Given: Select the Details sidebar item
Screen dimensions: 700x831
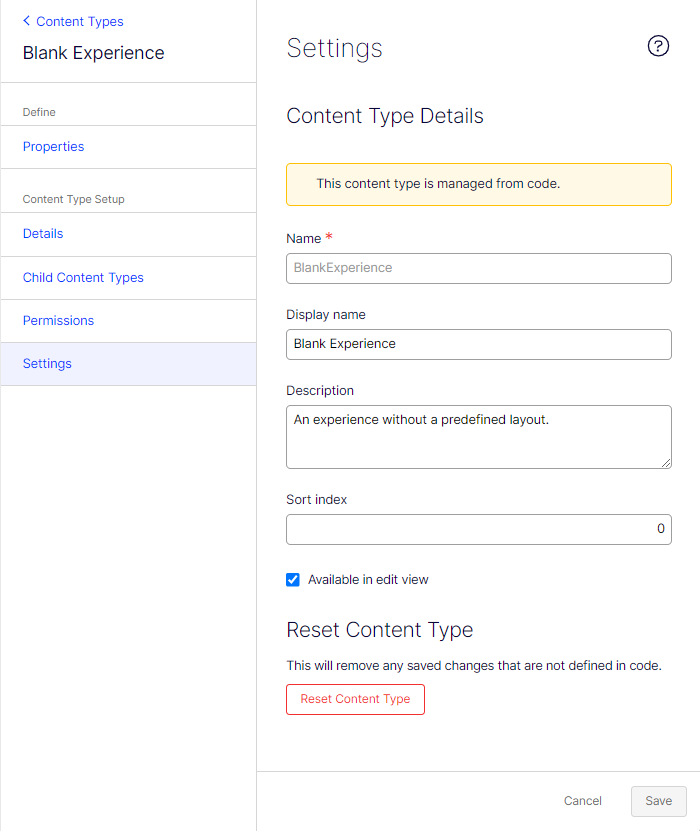Looking at the screenshot, I should (x=43, y=234).
